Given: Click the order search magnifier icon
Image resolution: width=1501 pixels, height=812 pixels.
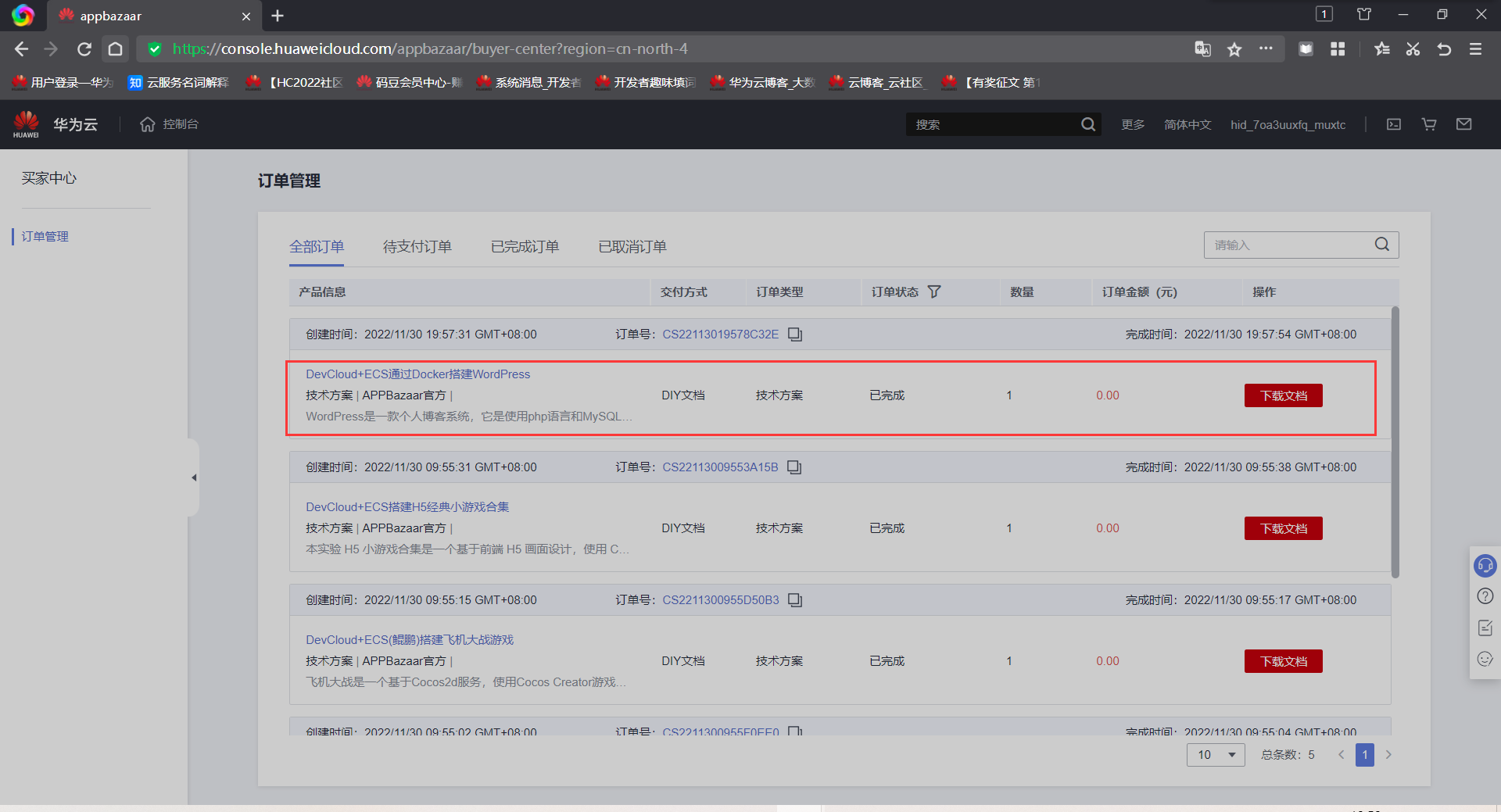Looking at the screenshot, I should coord(1382,245).
